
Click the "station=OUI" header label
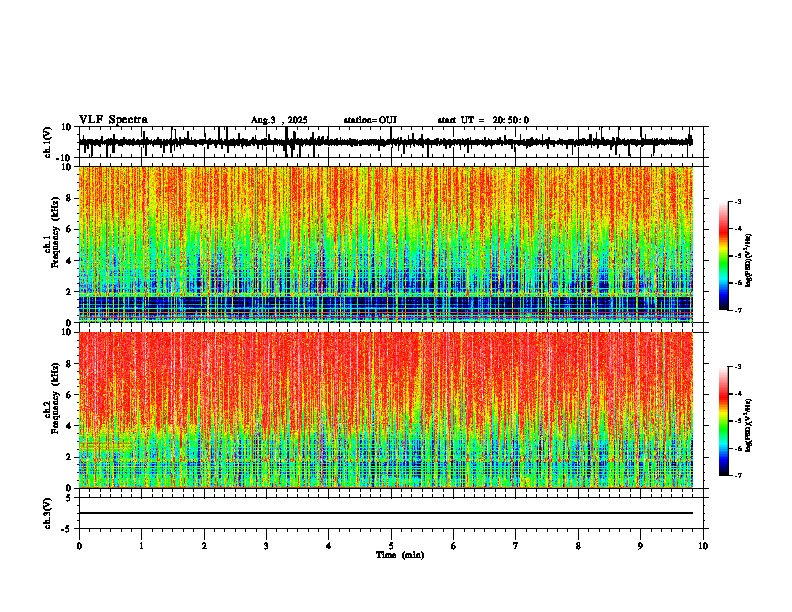coord(370,120)
